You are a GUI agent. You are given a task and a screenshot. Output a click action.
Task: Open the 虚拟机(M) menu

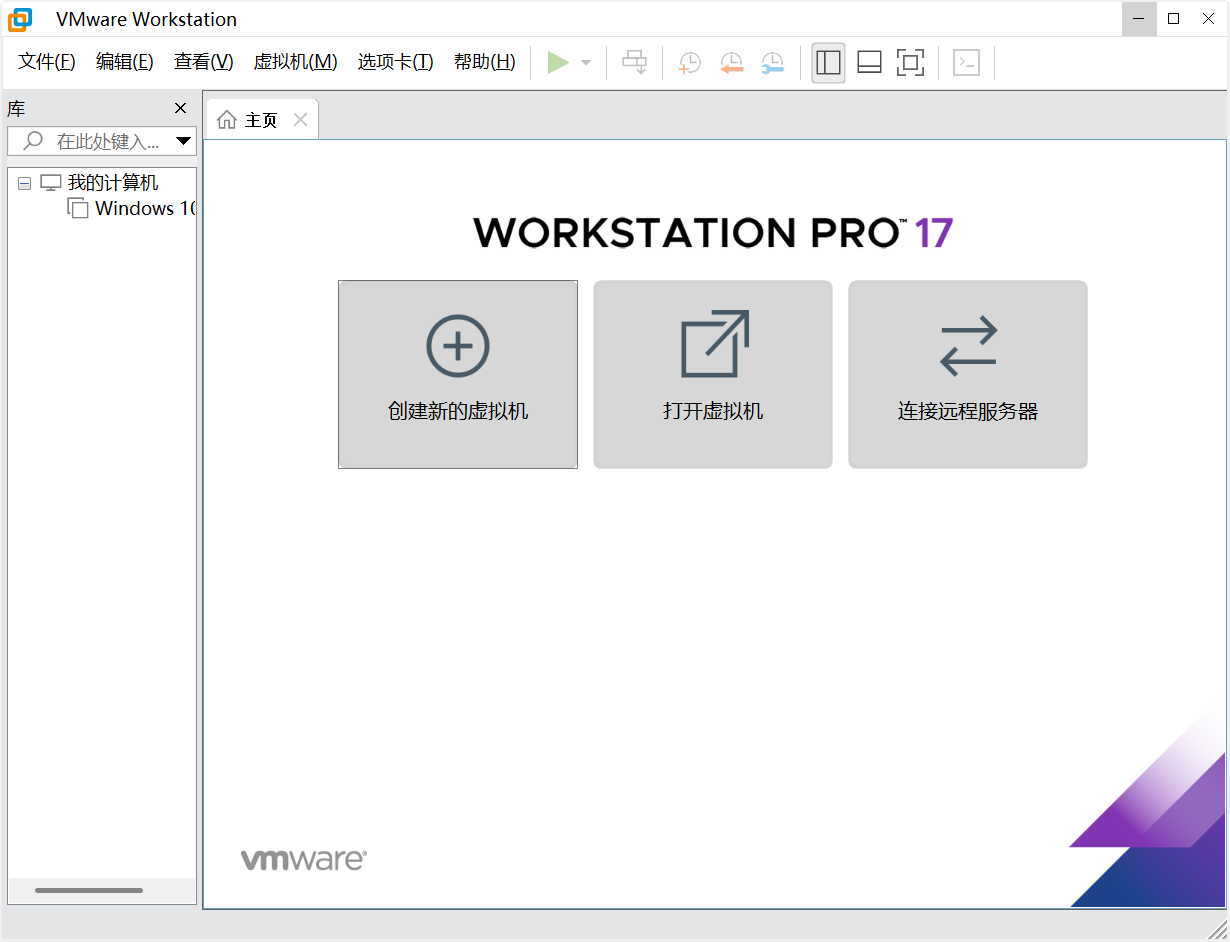coord(296,62)
